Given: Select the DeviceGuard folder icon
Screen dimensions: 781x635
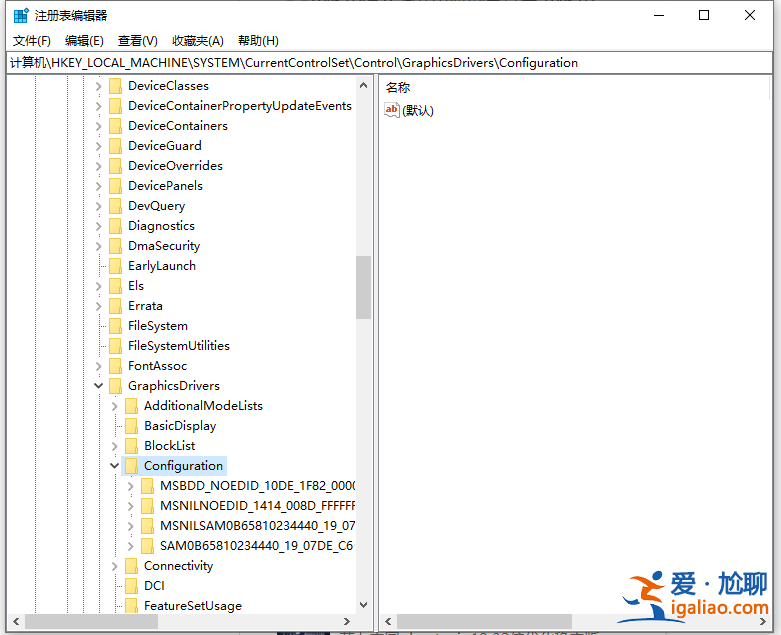Looking at the screenshot, I should 115,146.
